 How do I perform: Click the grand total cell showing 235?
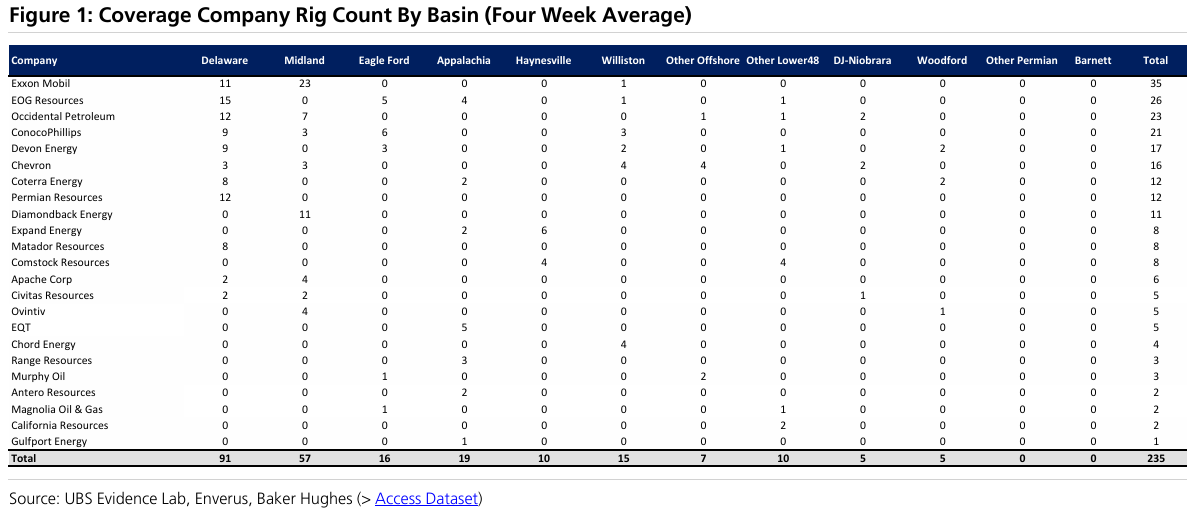[1155, 459]
